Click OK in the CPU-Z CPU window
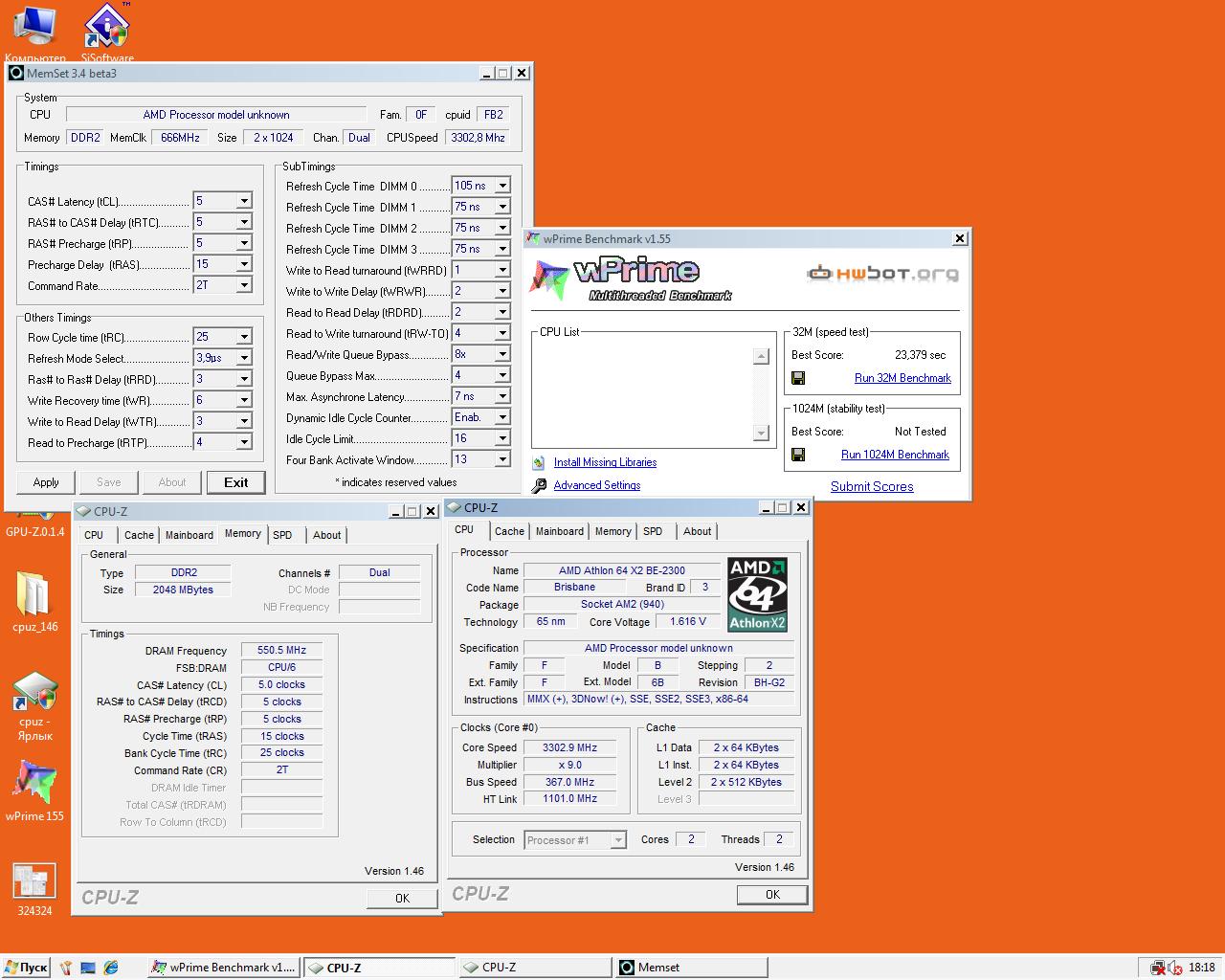This screenshot has height=980, width=1225. tap(772, 895)
